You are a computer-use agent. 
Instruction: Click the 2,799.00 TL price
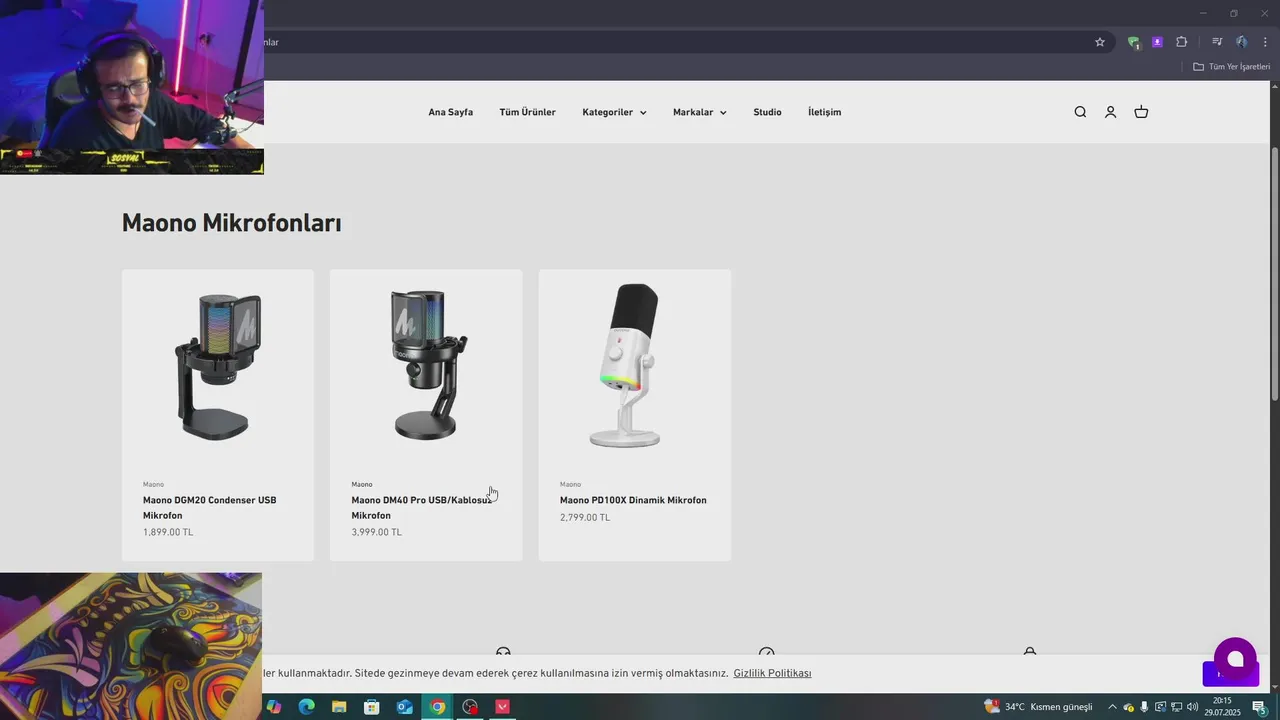click(585, 517)
